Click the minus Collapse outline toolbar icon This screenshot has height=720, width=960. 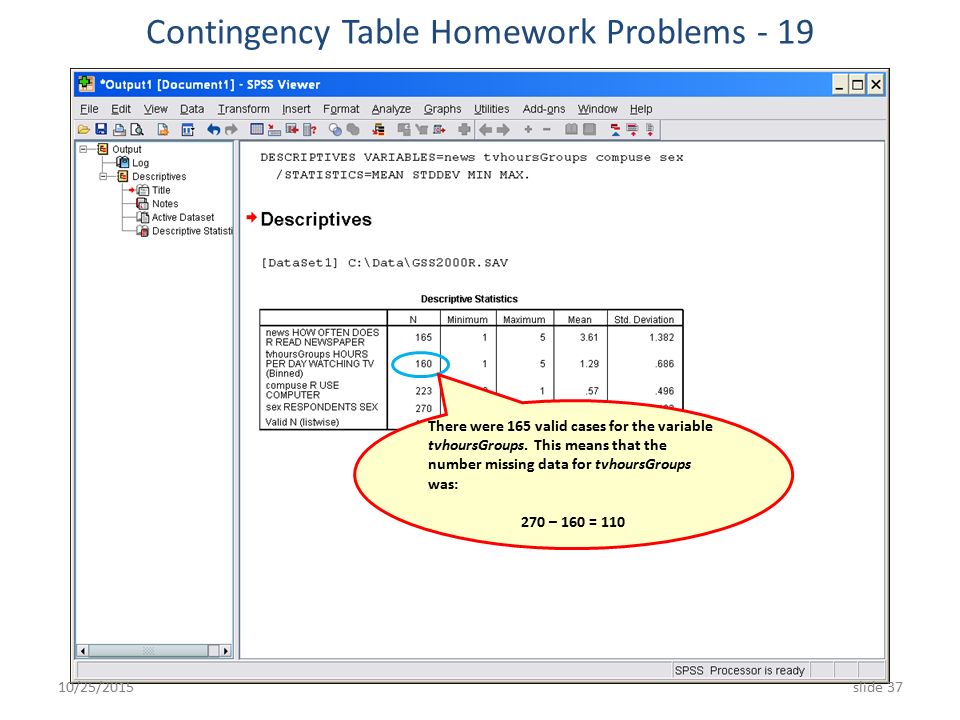pyautogui.click(x=547, y=129)
